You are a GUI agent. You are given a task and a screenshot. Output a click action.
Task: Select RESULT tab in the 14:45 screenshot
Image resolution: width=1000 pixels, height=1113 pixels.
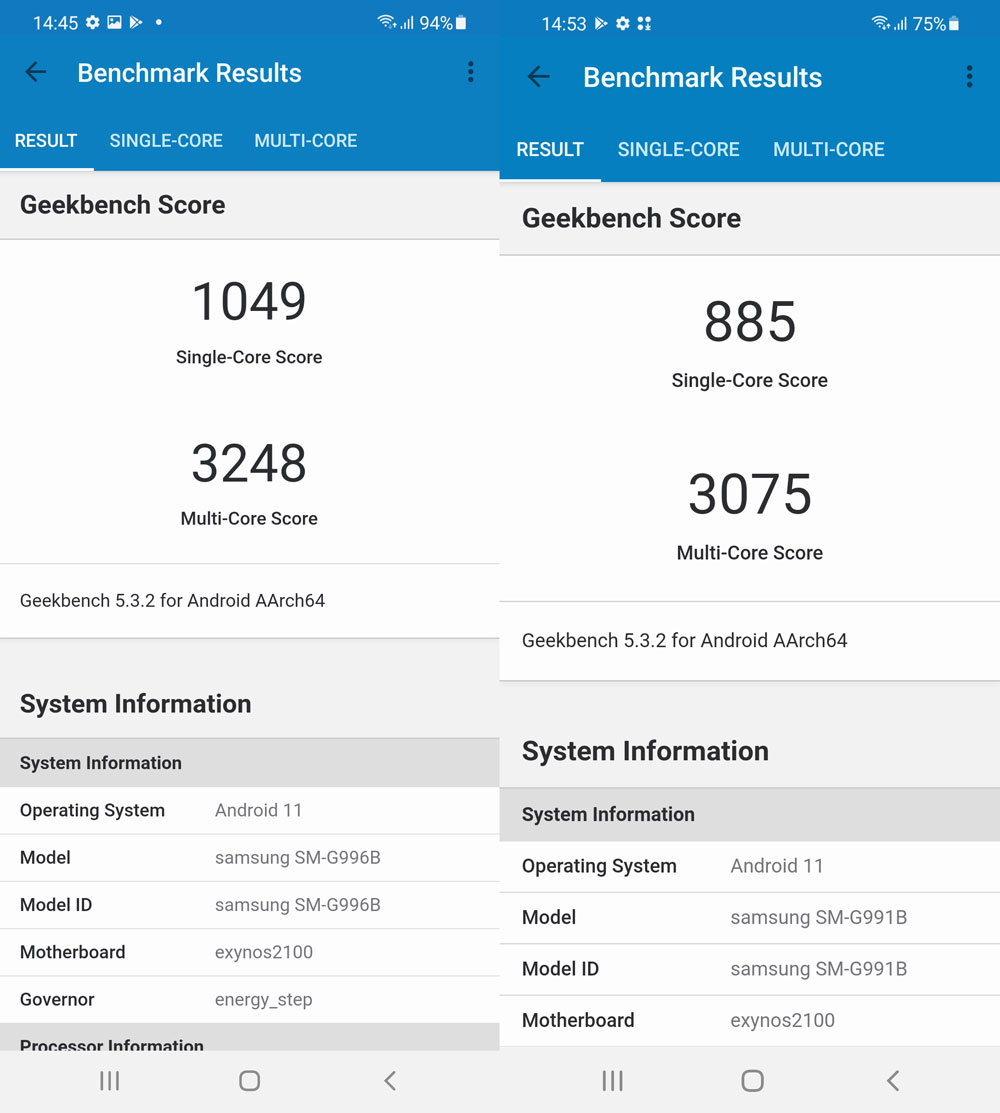coord(46,141)
